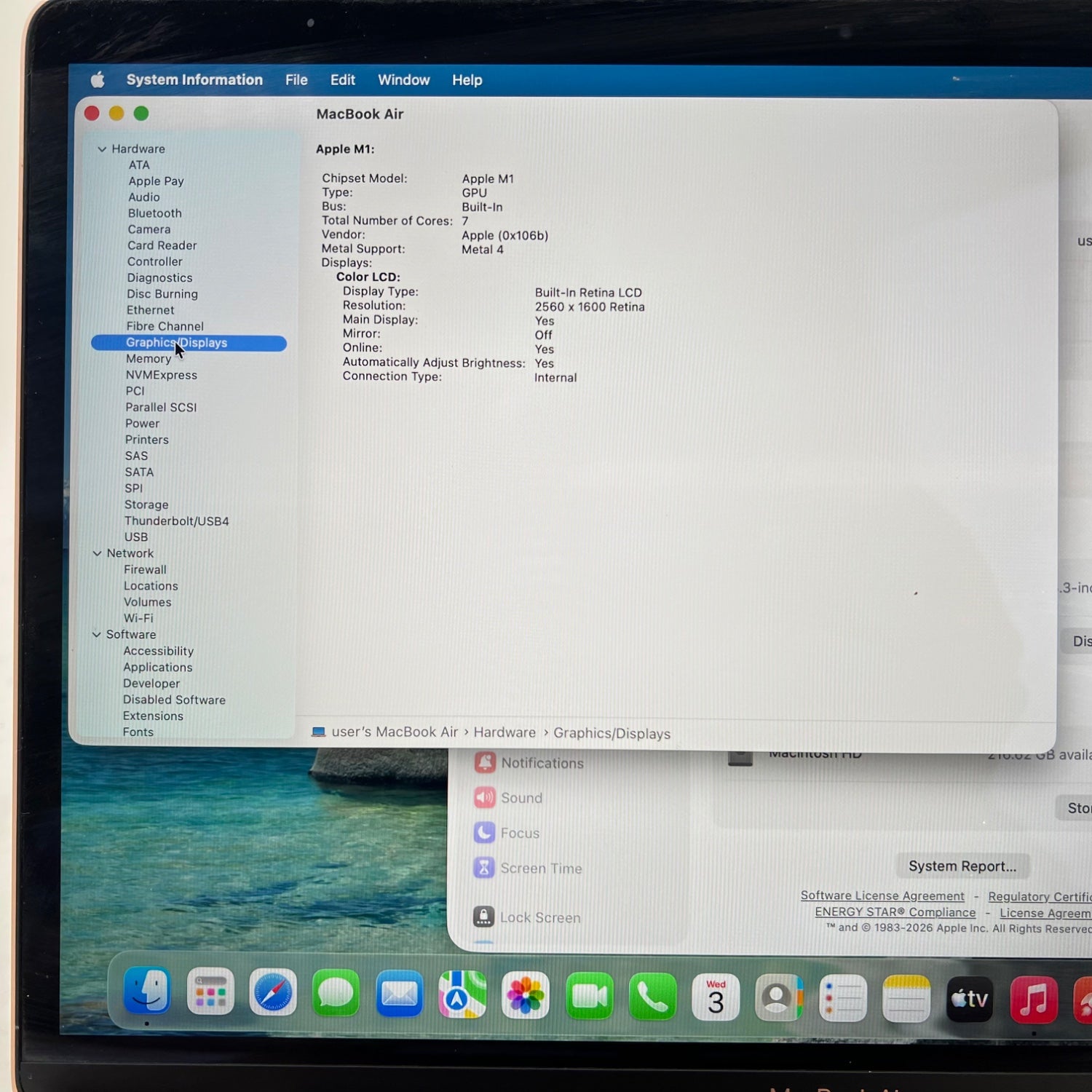Open Music app in the Dock
Viewport: 1092px width, 1092px height.
1034,1000
